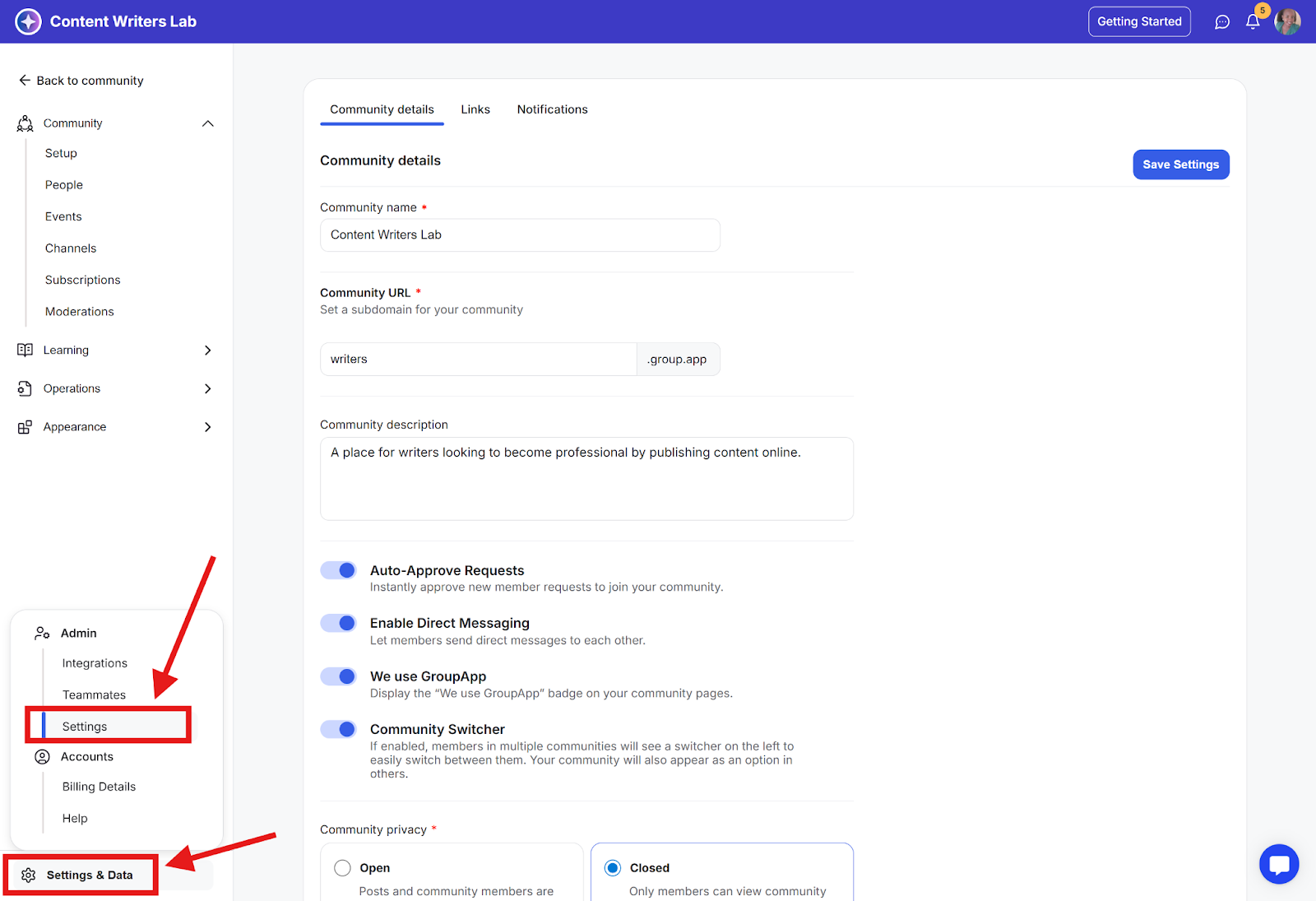Click the Admin user-gear icon
This screenshot has height=901, width=1316.
click(x=42, y=634)
